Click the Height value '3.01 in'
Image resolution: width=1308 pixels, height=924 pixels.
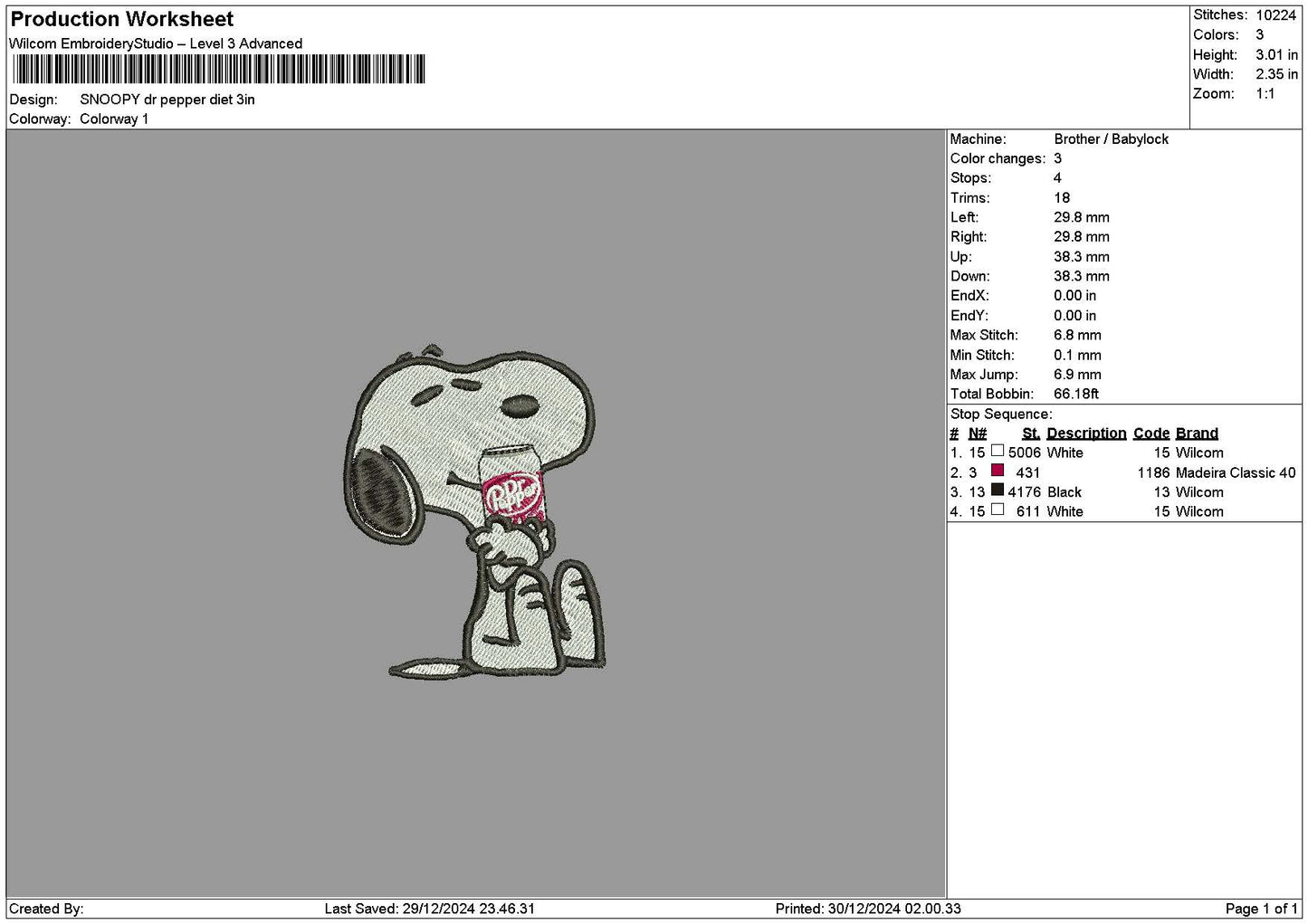click(1277, 55)
